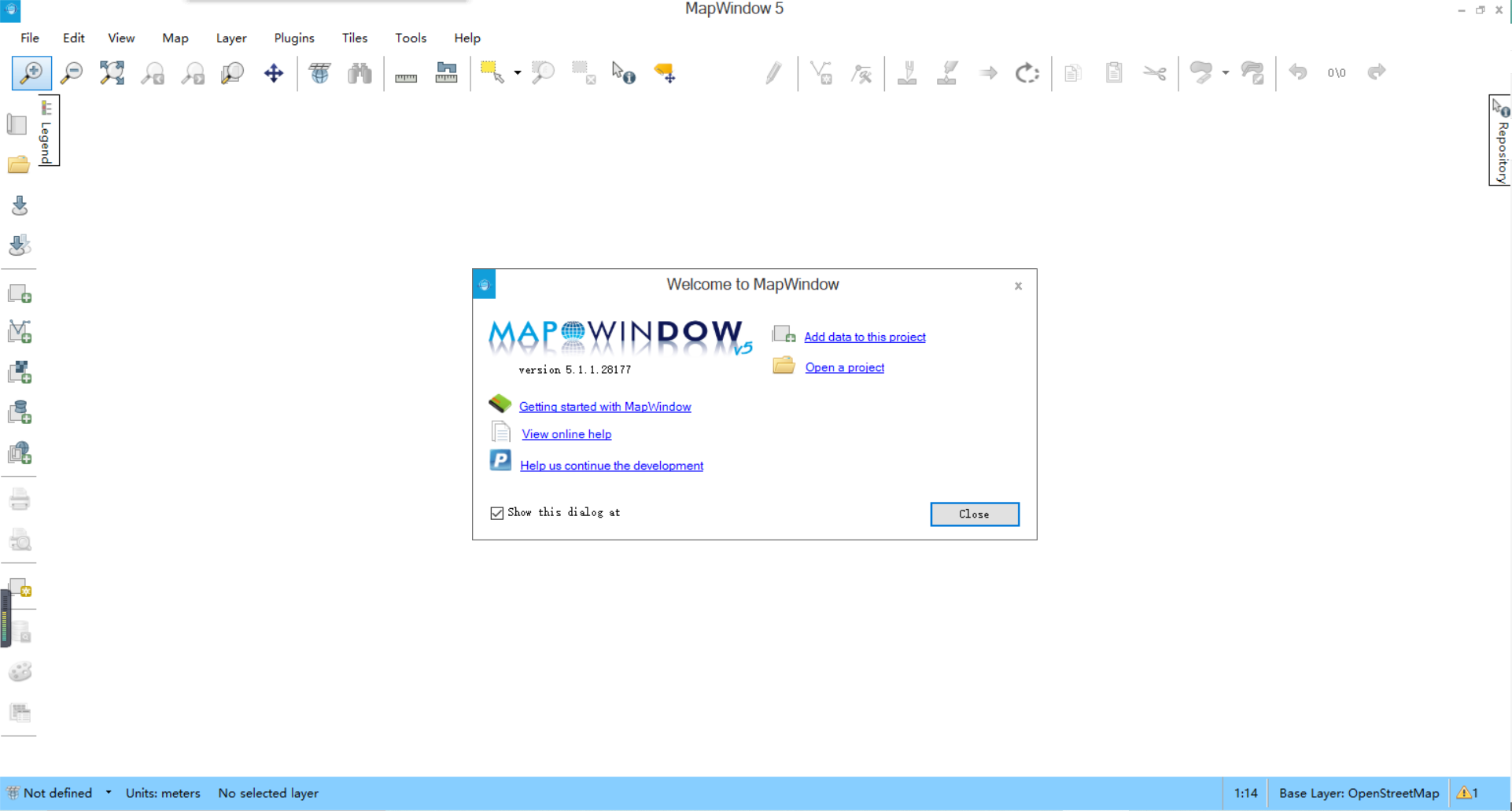
Task: Open Getting started with MapWindow link
Action: [605, 407]
